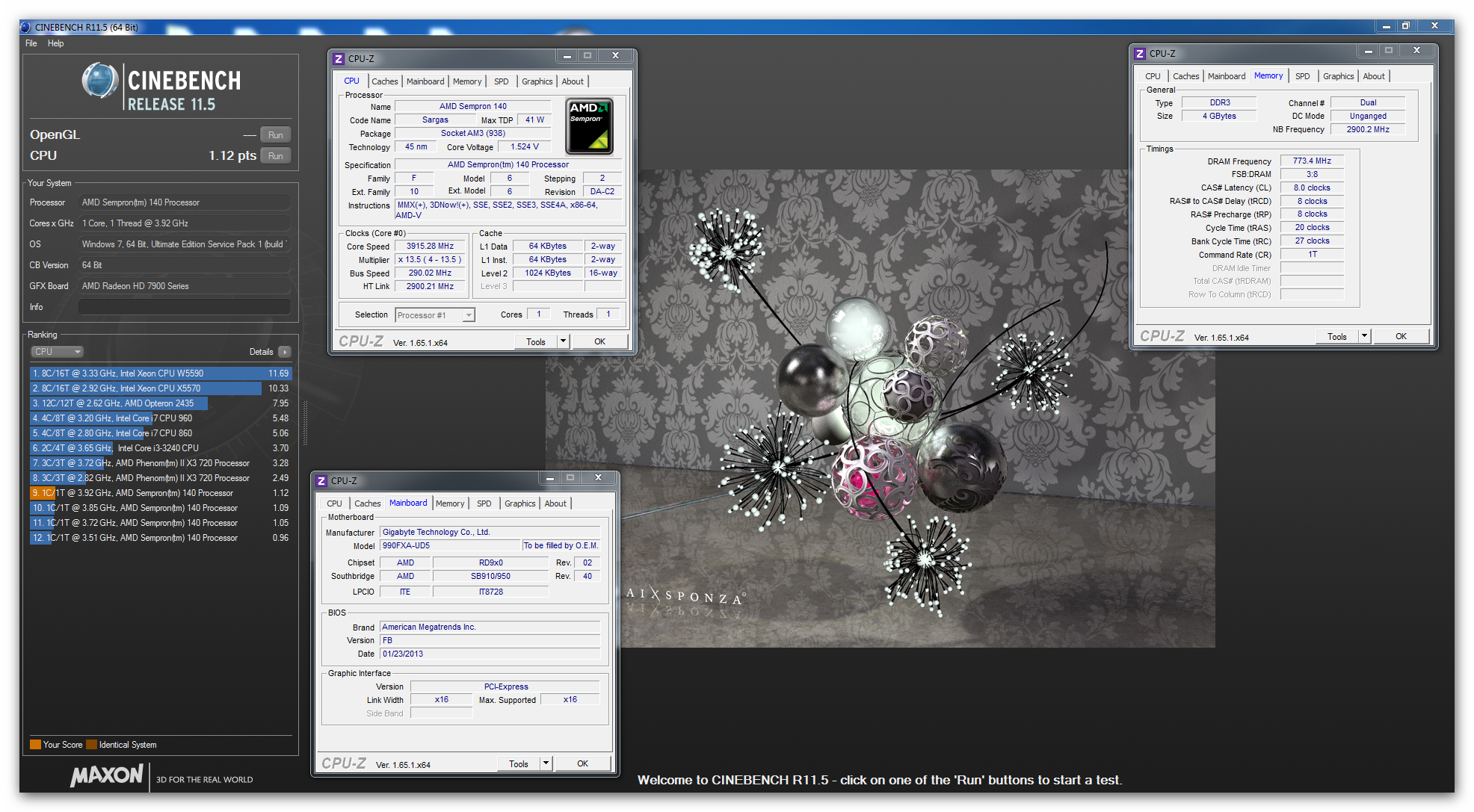
Task: Click Tools button in Mainboard window
Action: [519, 764]
